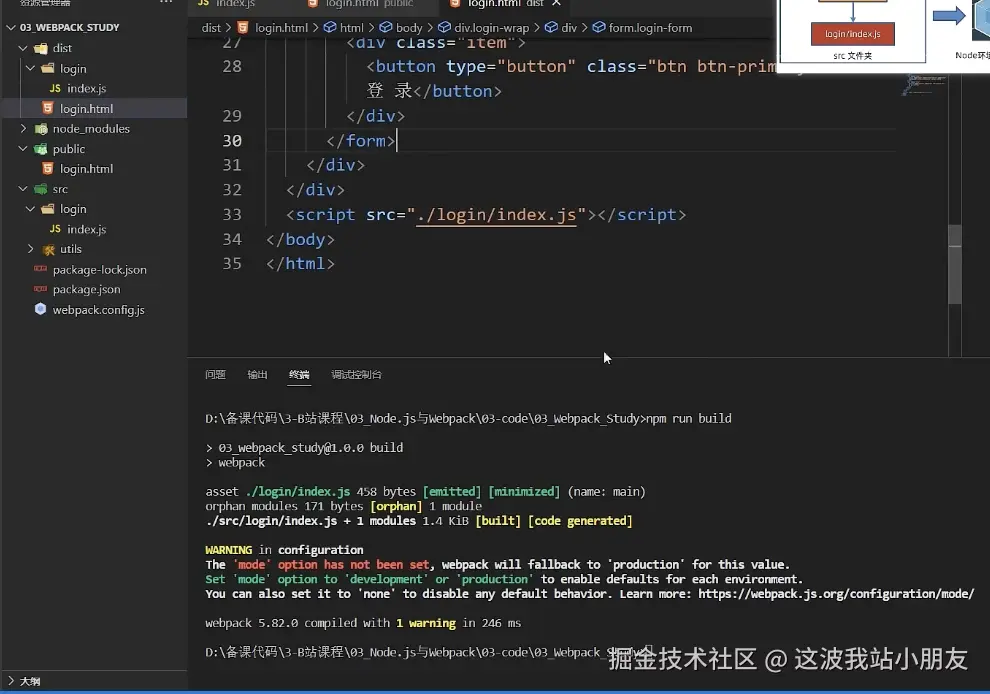Collapse the src login folder
Screen dimensions: 990x694
[28, 209]
